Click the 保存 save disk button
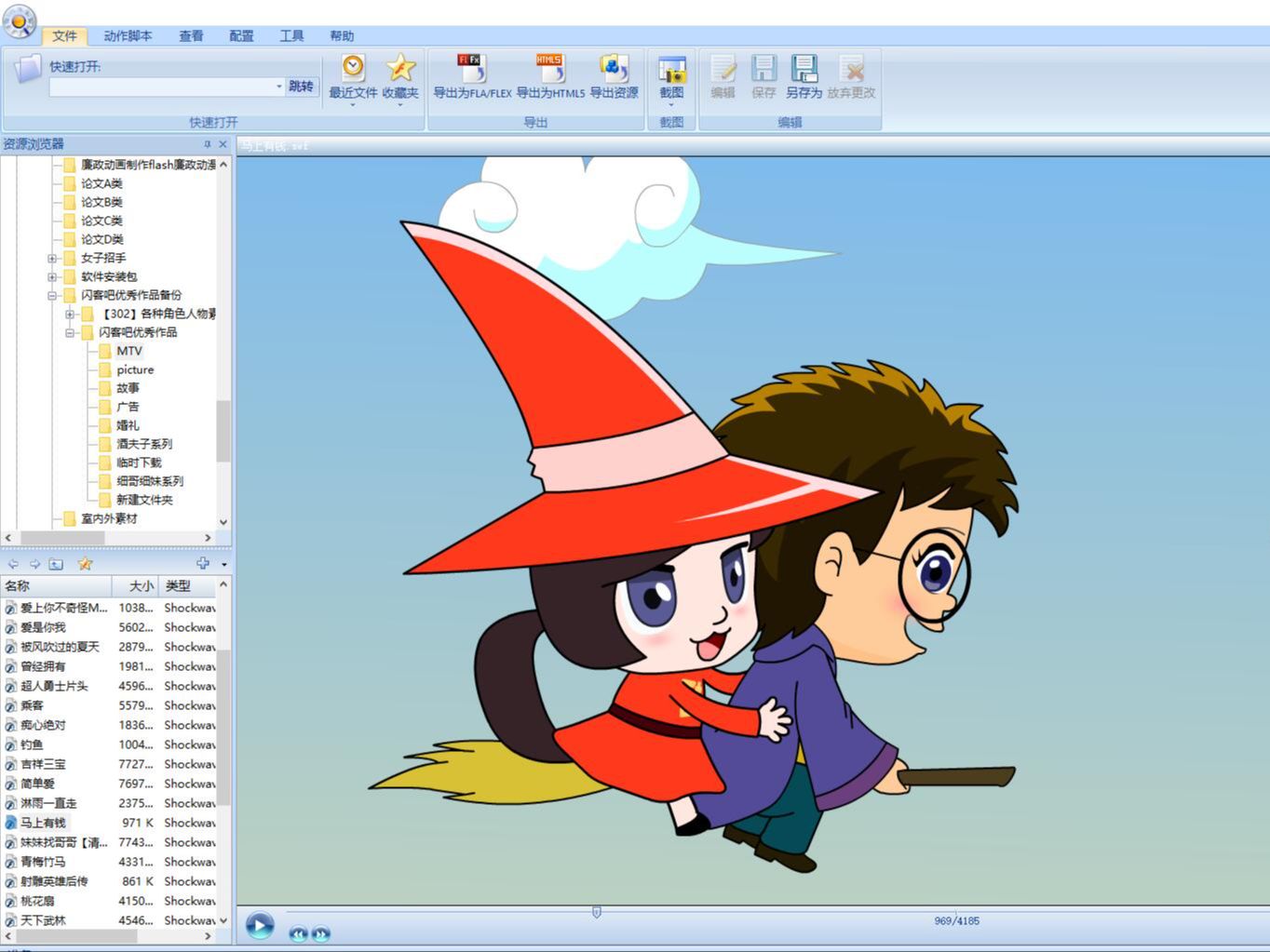The image size is (1270, 952). click(x=763, y=77)
